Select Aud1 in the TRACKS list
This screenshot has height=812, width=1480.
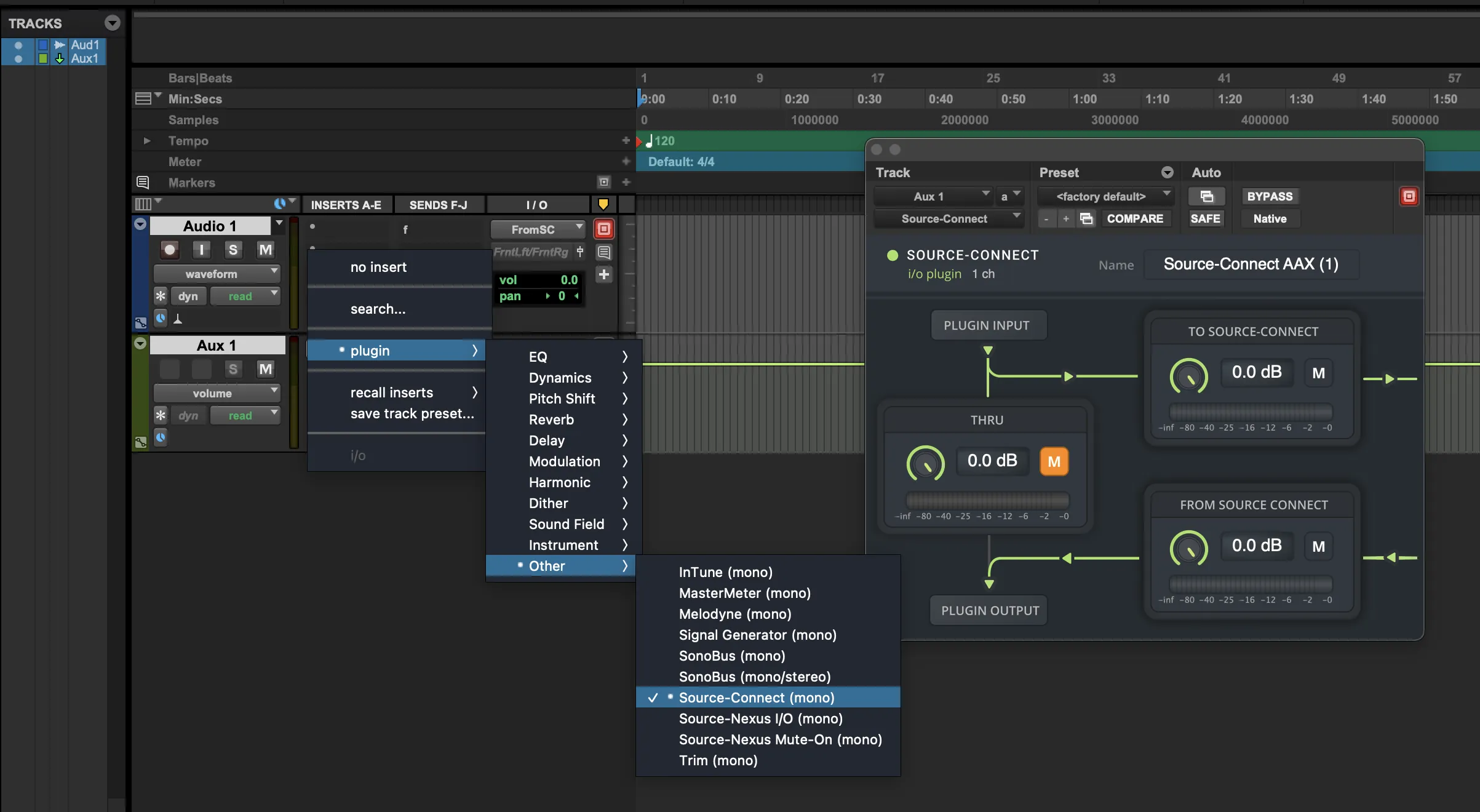[85, 45]
